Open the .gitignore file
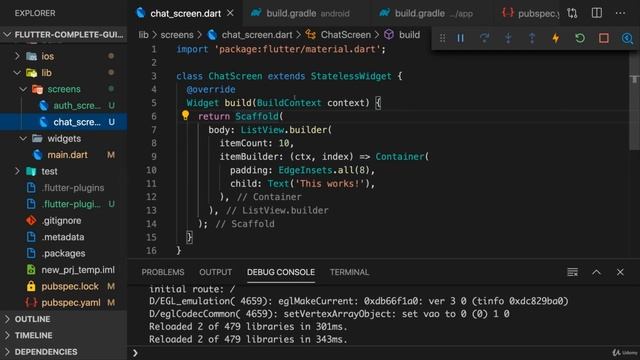Screen dimensions: 640x360 click(64, 220)
